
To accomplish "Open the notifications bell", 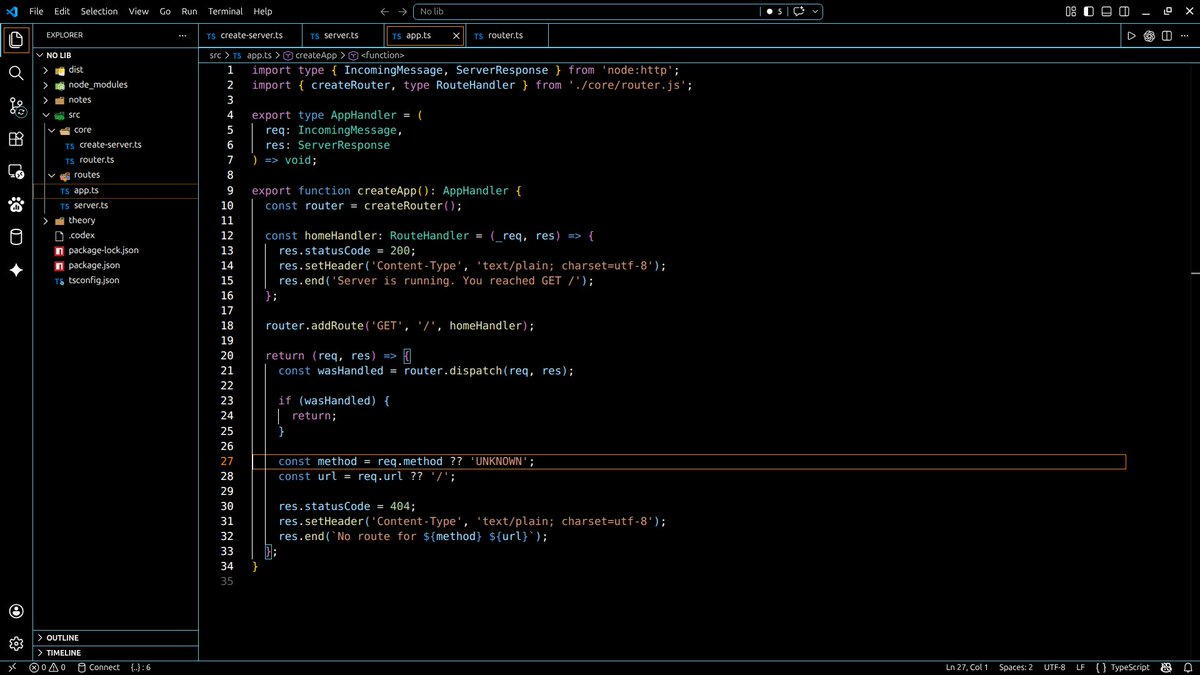I will pos(1186,667).
